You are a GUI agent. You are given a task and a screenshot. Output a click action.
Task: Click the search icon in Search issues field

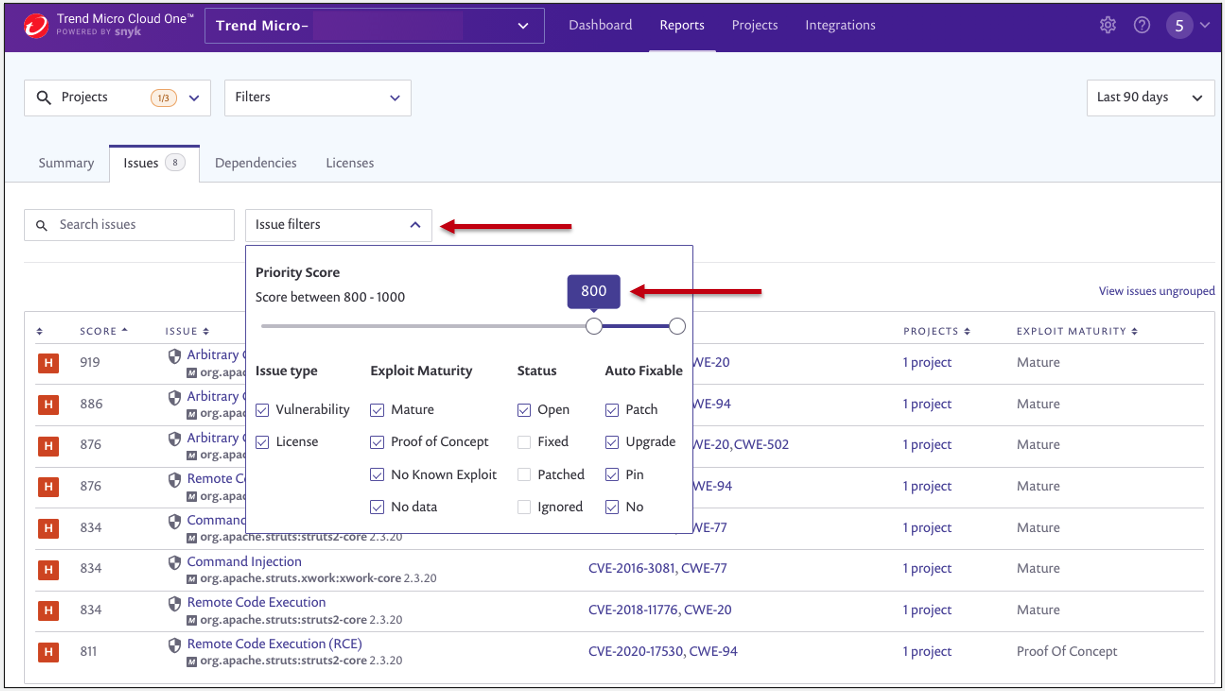point(42,226)
